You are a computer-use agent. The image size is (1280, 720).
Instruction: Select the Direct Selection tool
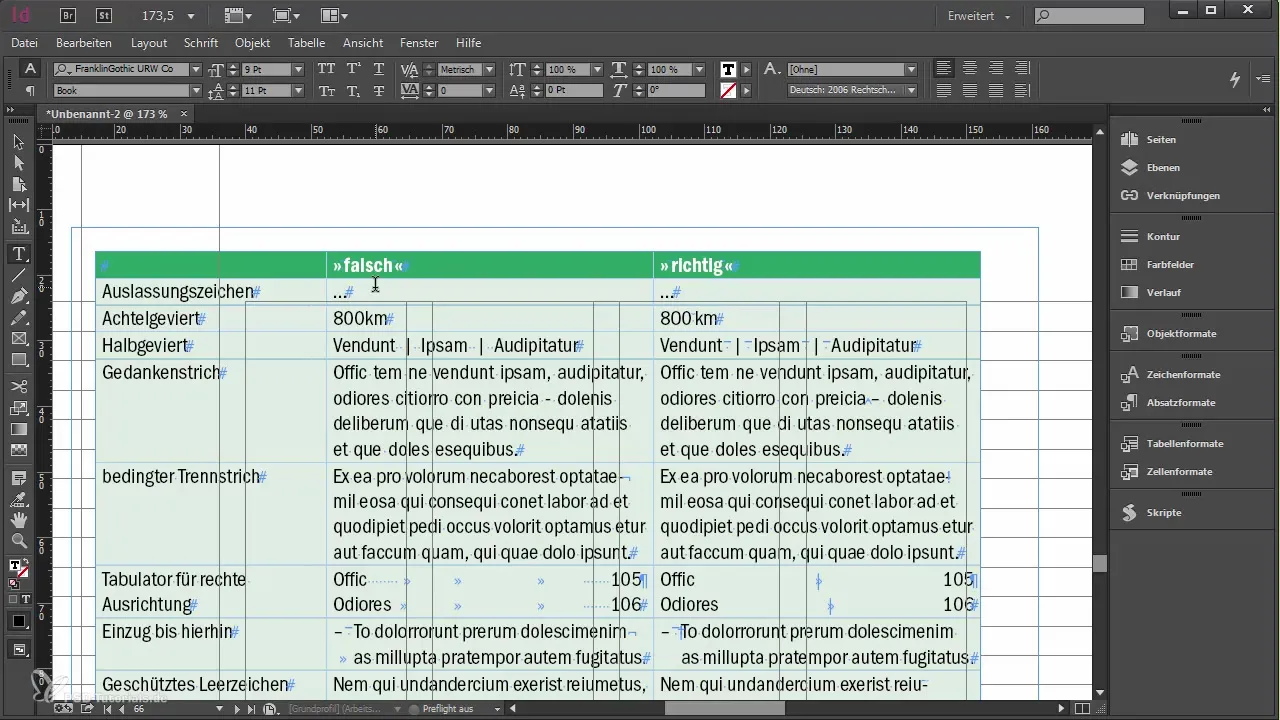18,163
